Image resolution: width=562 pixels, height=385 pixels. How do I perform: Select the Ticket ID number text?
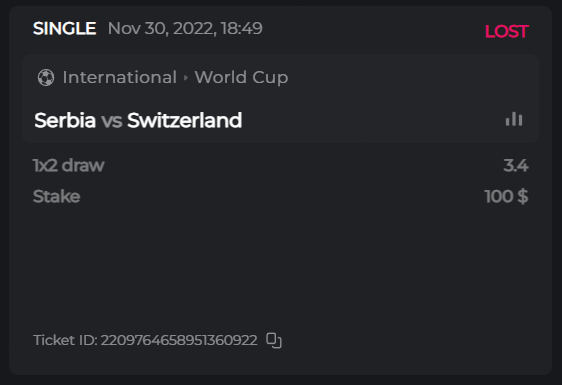click(179, 340)
